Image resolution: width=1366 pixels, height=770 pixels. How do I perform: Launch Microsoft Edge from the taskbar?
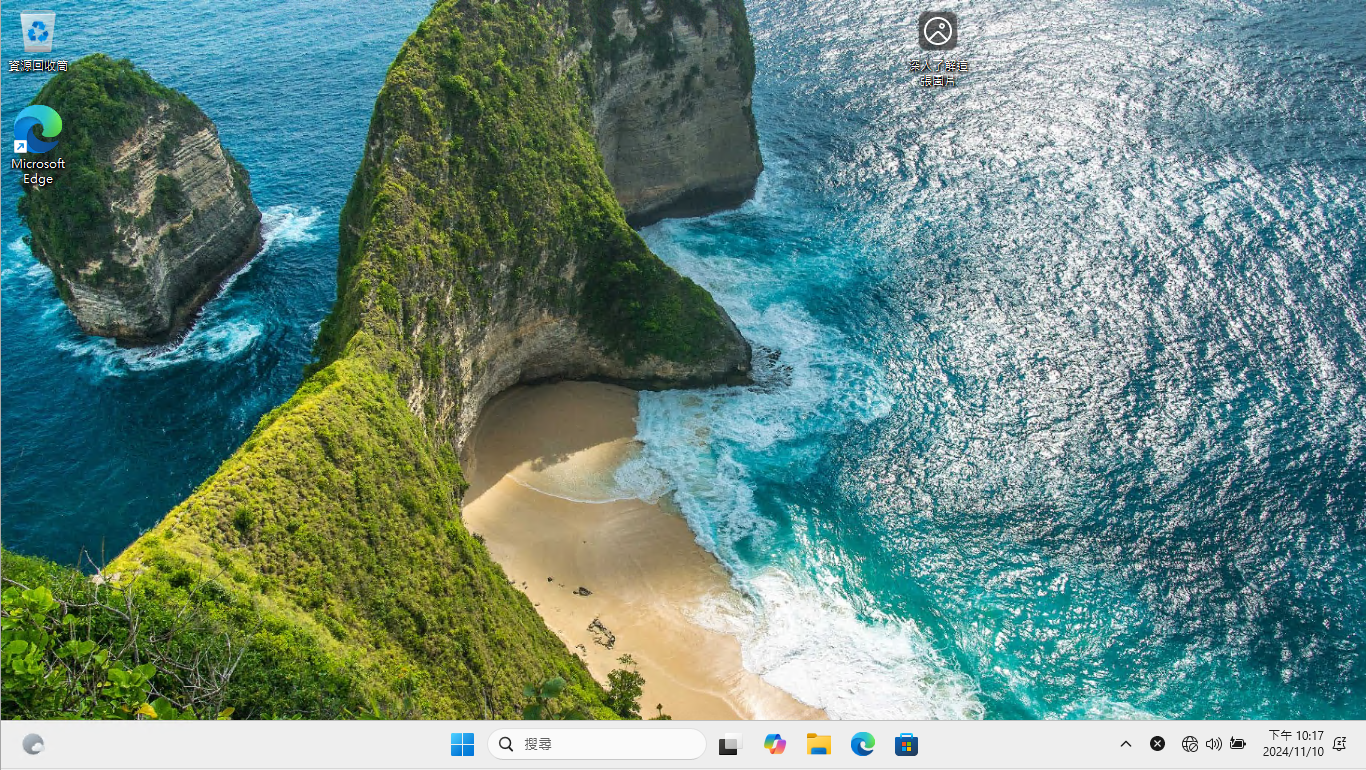coord(862,744)
